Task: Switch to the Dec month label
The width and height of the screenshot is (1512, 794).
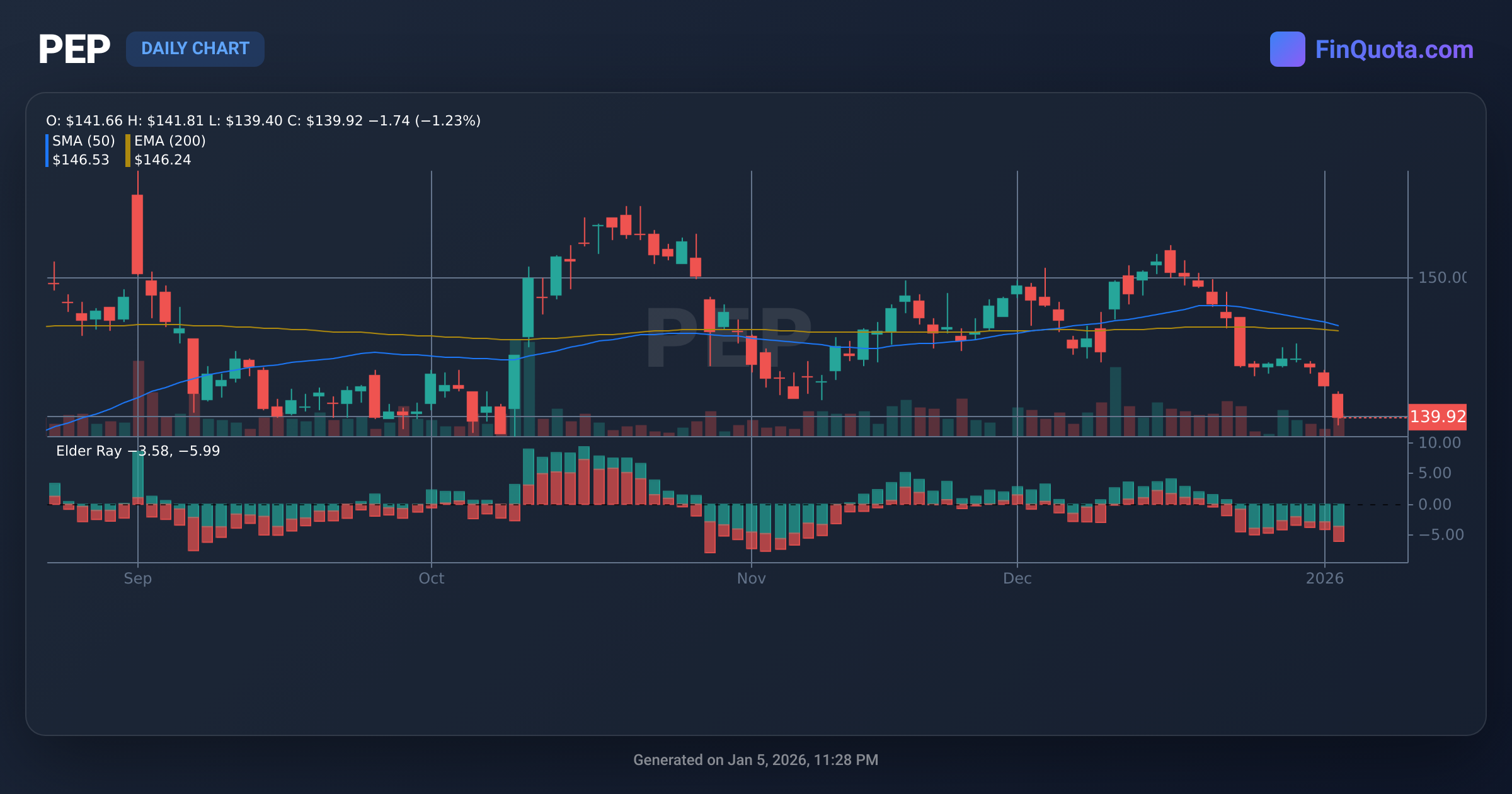Action: pyautogui.click(x=1018, y=578)
